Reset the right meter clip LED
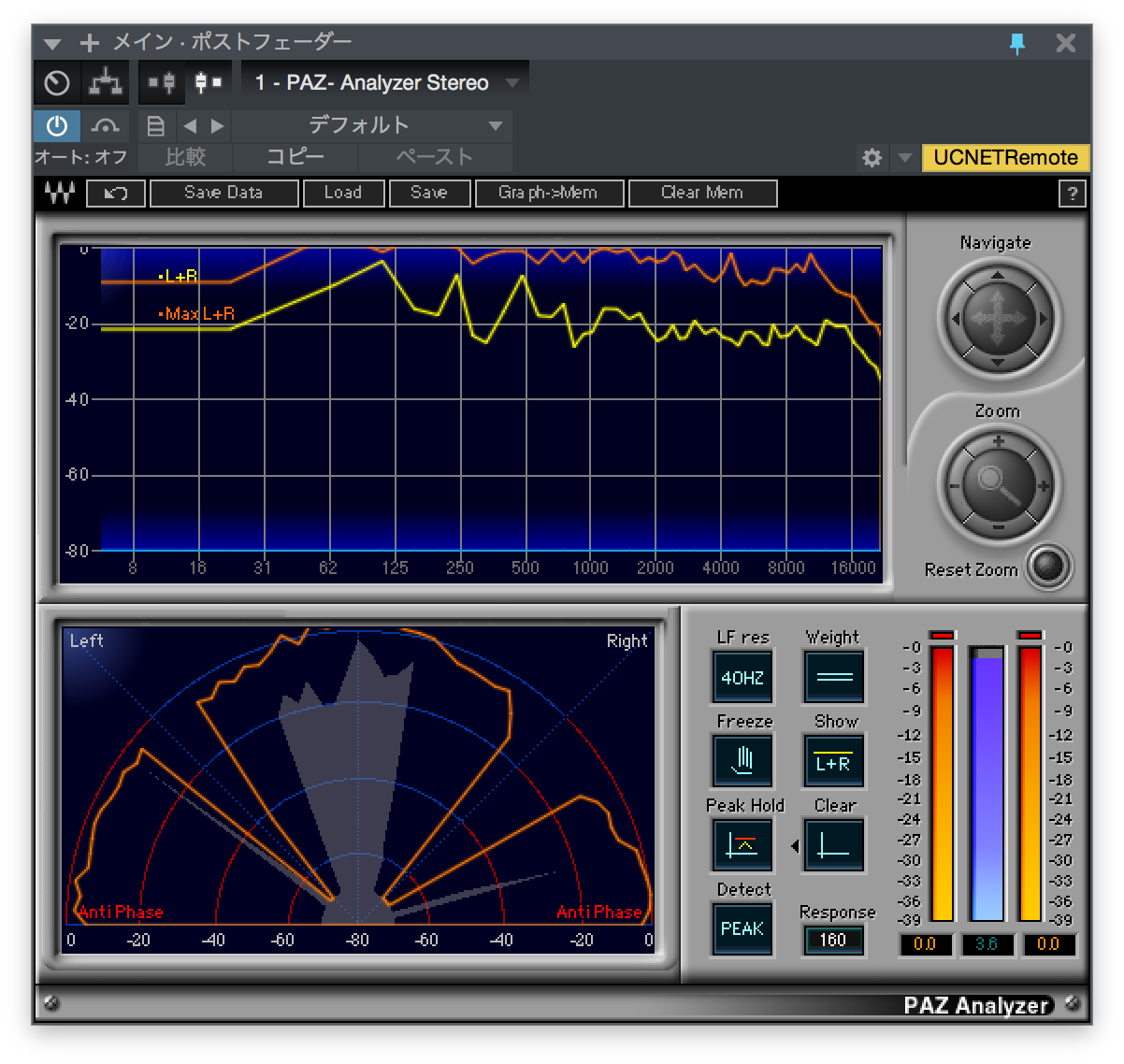This screenshot has width=1124, height=1064. (x=1030, y=636)
